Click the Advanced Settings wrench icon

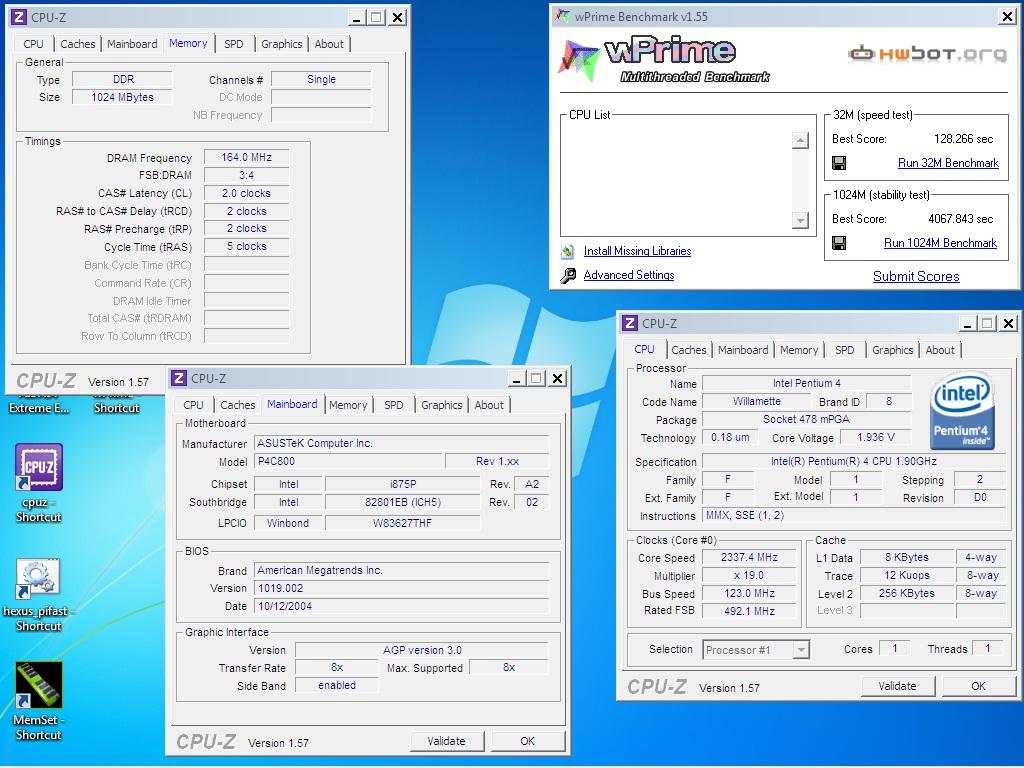coord(568,276)
